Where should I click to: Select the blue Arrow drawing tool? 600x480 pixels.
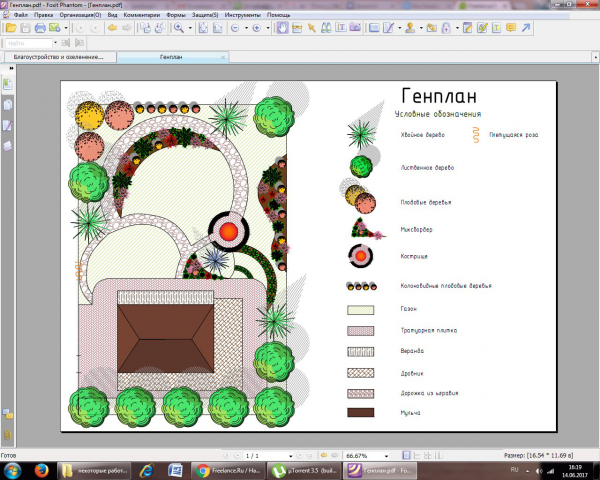pyautogui.click(x=526, y=28)
